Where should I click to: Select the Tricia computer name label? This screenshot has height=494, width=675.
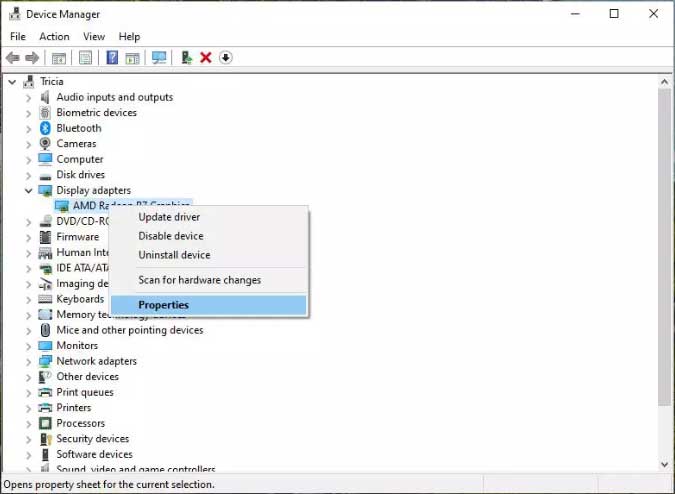[52, 81]
